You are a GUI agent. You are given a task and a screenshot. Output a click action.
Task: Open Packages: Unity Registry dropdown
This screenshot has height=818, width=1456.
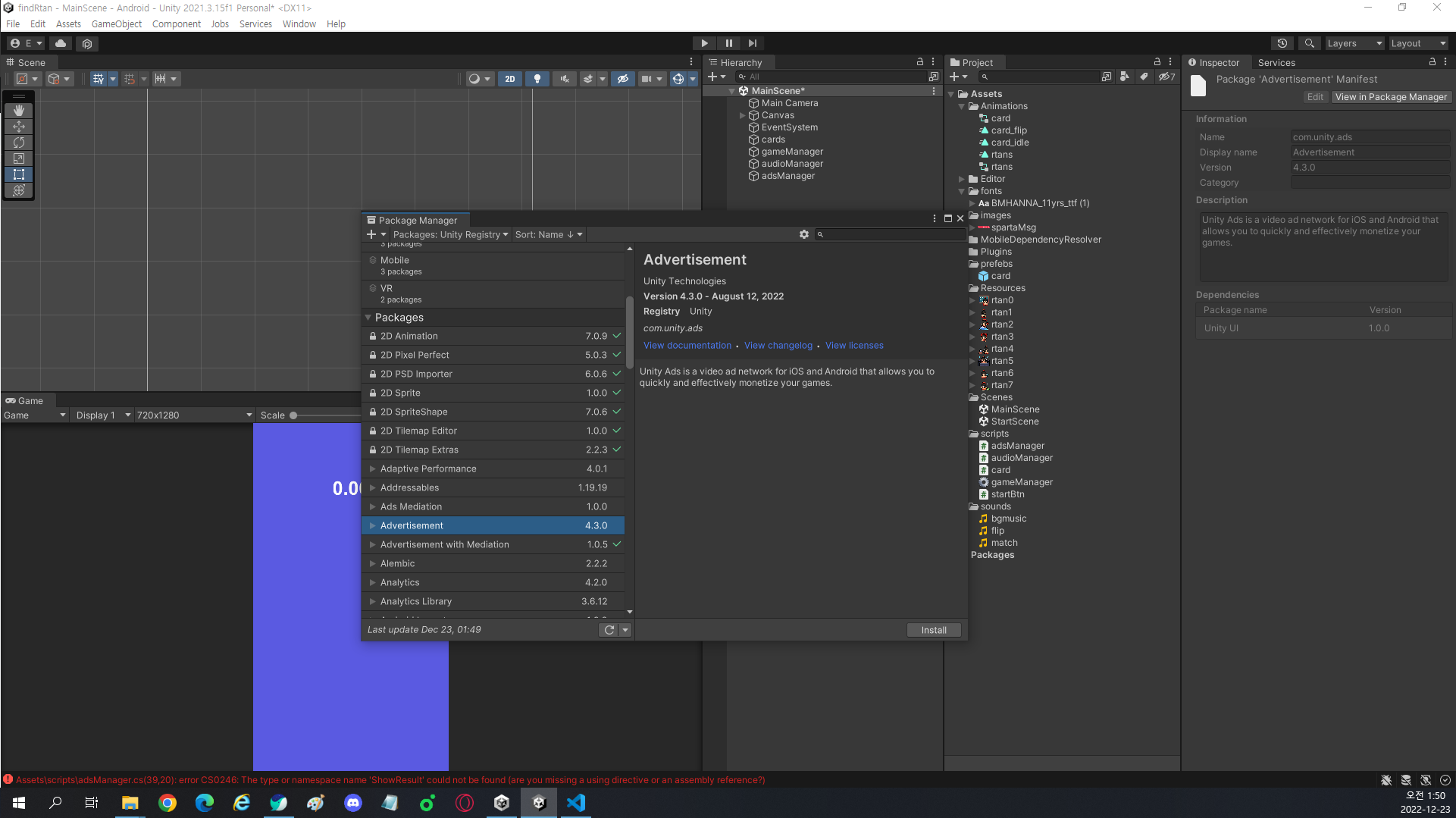(x=450, y=235)
